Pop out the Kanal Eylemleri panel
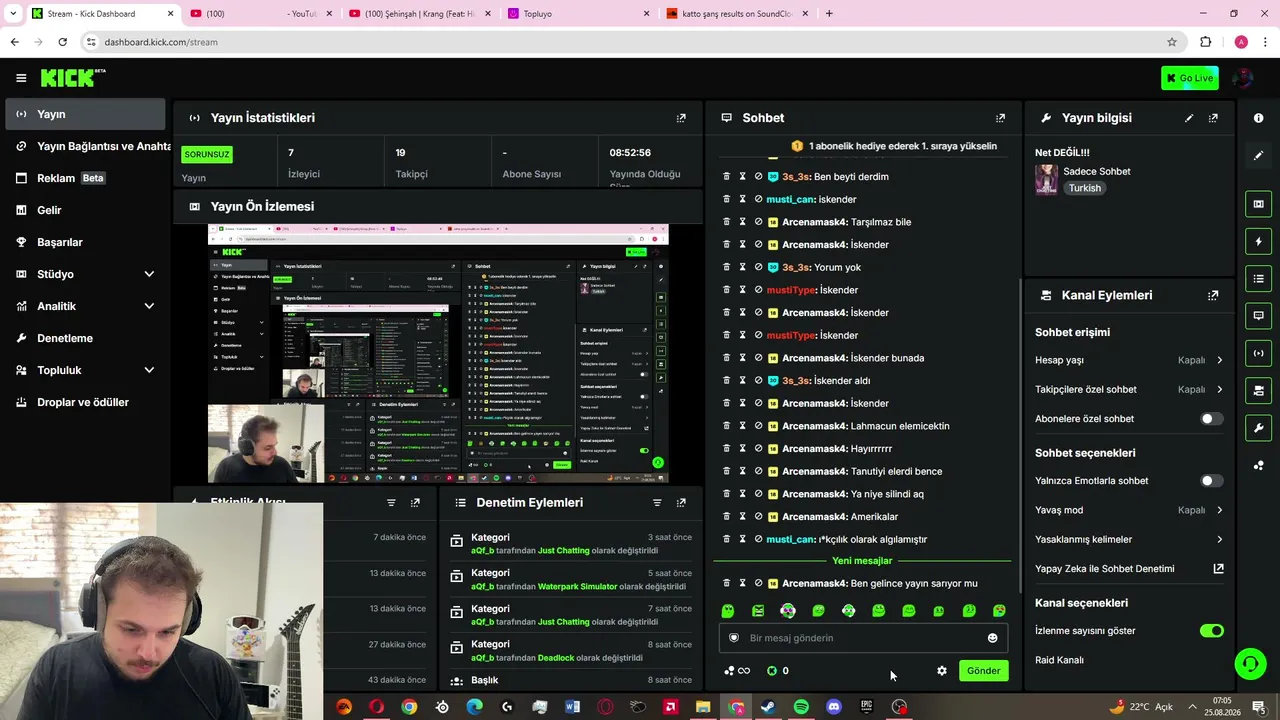1280x720 pixels. [1213, 296]
